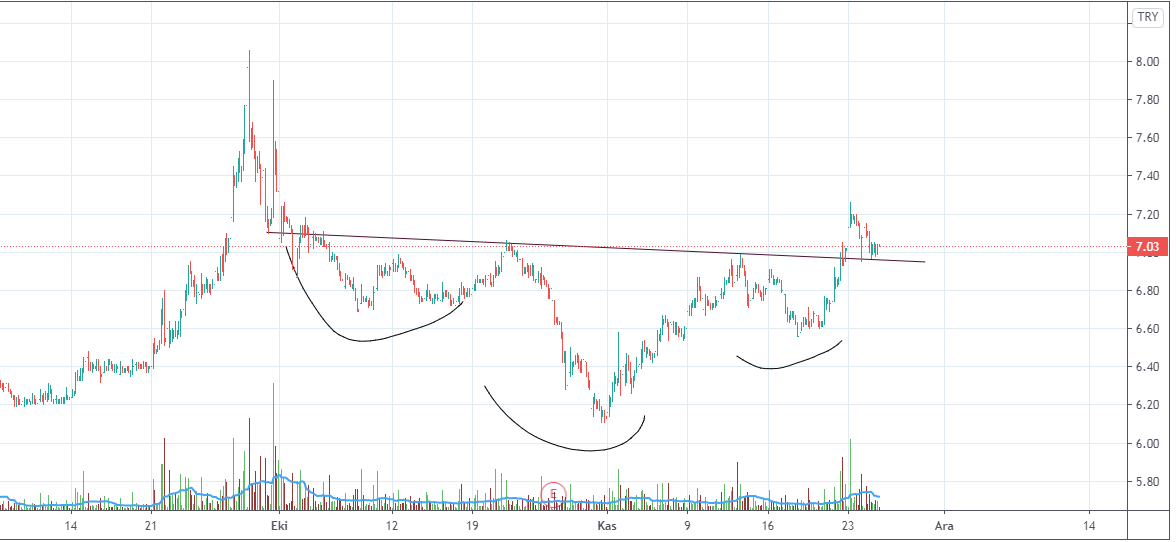Click the 23 date label on time axis
Image resolution: width=1176 pixels, height=542 pixels.
tap(848, 526)
